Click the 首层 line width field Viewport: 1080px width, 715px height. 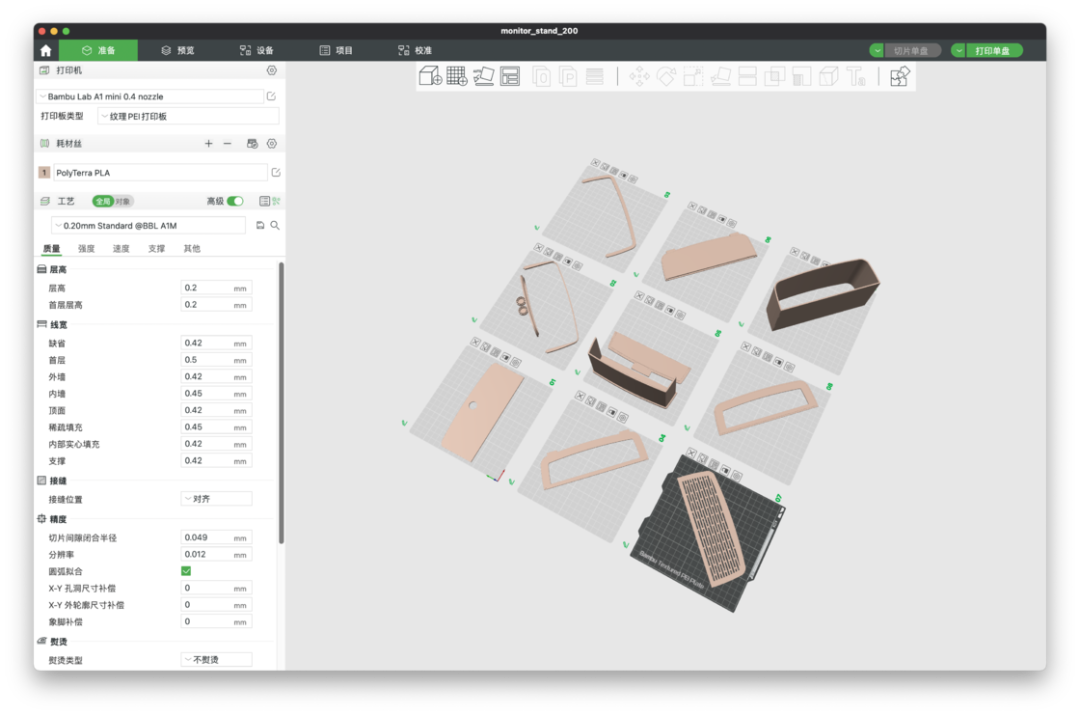(216, 360)
